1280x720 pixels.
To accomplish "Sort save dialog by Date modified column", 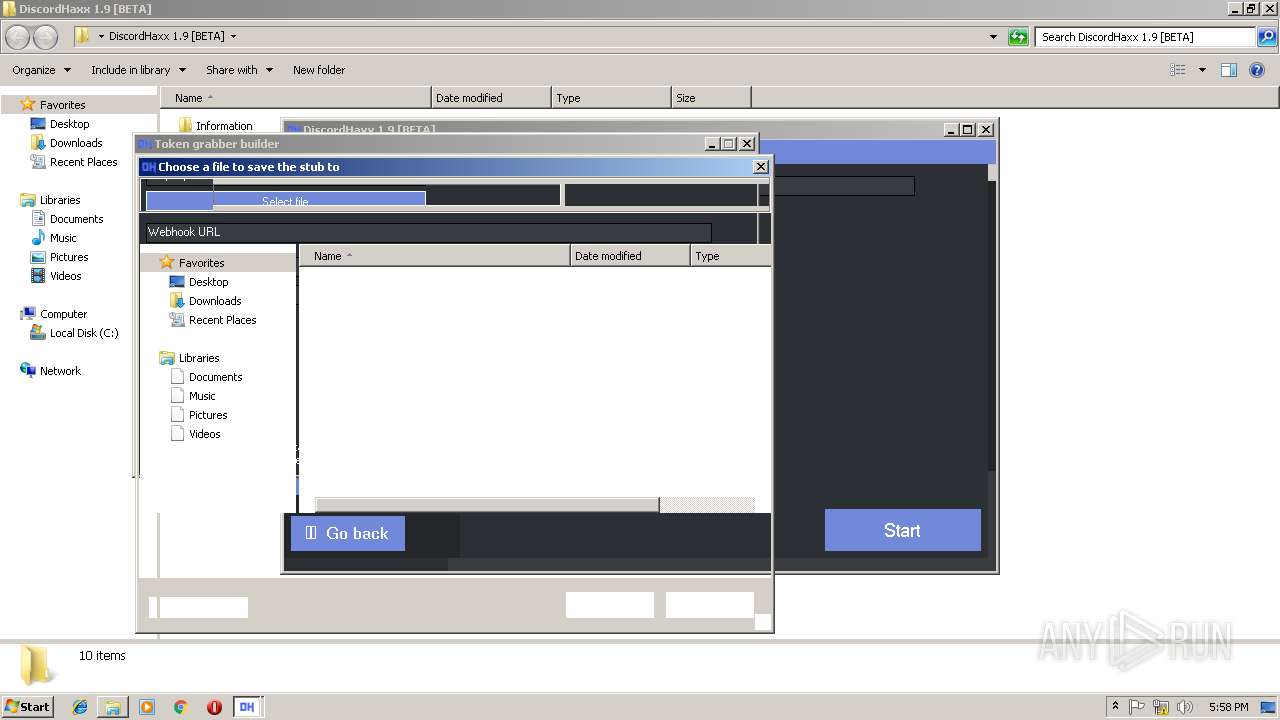I will coord(630,256).
